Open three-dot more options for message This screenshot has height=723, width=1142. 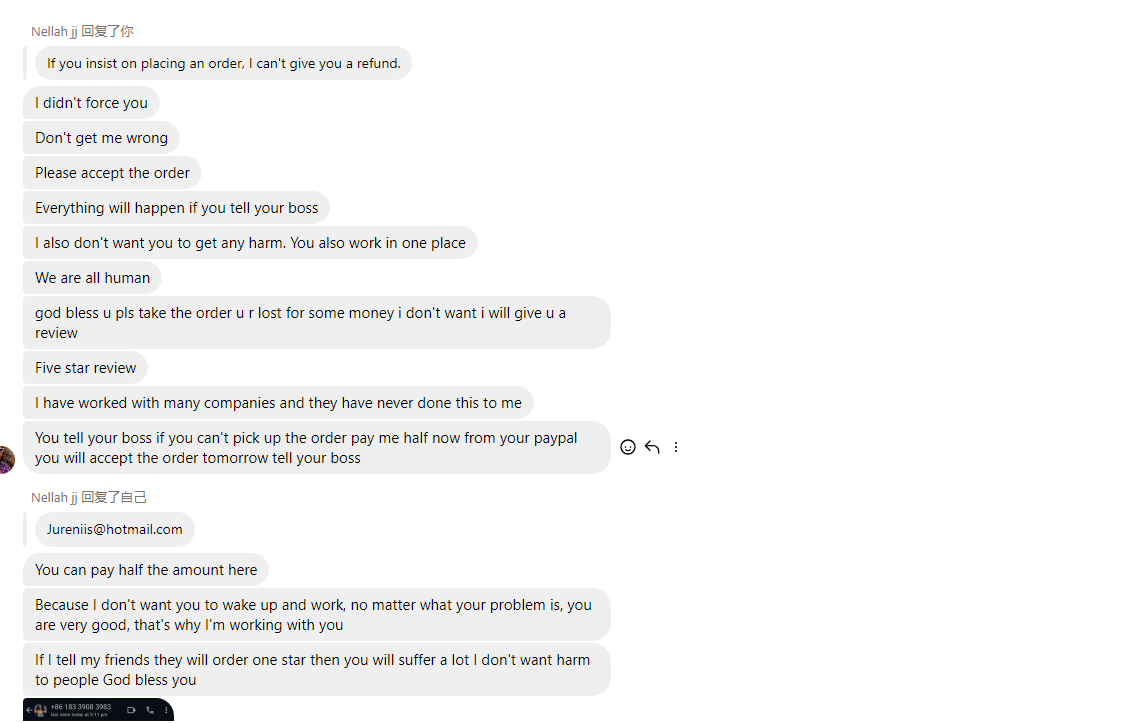pos(676,447)
